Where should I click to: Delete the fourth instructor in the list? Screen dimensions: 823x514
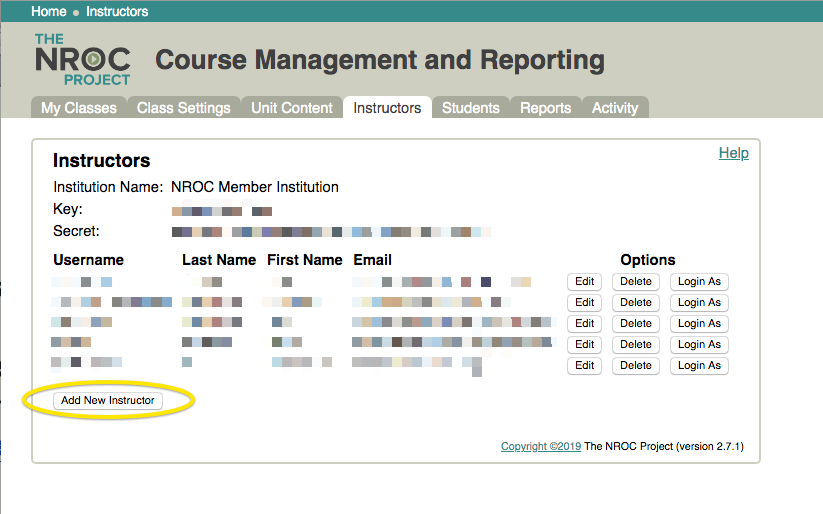click(636, 344)
